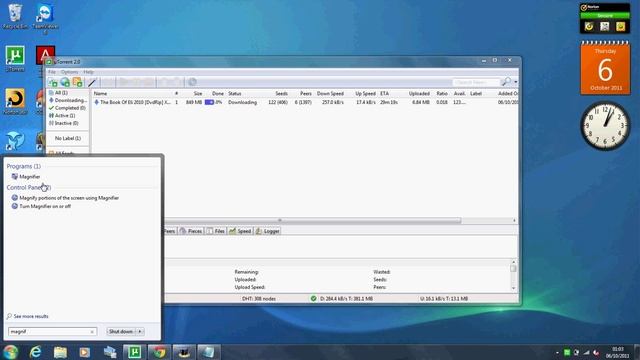Open the Shut down options arrow
Image resolution: width=640 pixels, height=360 pixels.
[140, 331]
